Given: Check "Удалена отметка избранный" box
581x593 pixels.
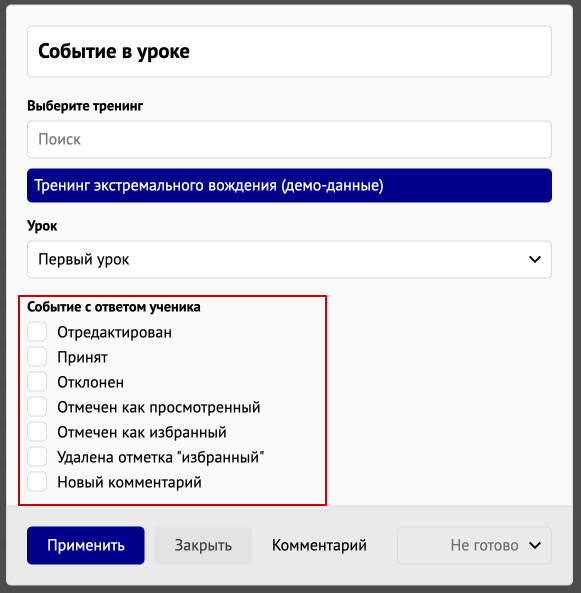Looking at the screenshot, I should (37, 456).
